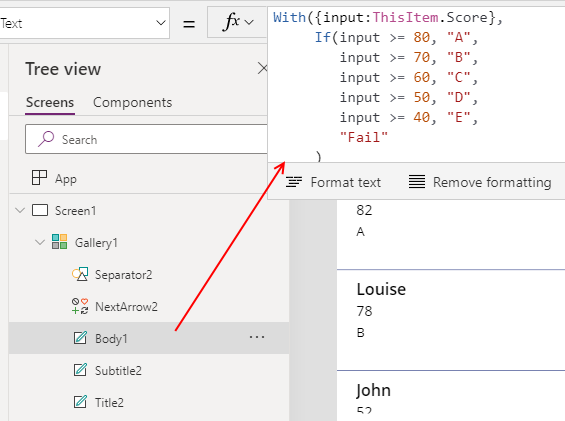
Task: Collapse the Screen1 tree node
Action: coord(20,210)
